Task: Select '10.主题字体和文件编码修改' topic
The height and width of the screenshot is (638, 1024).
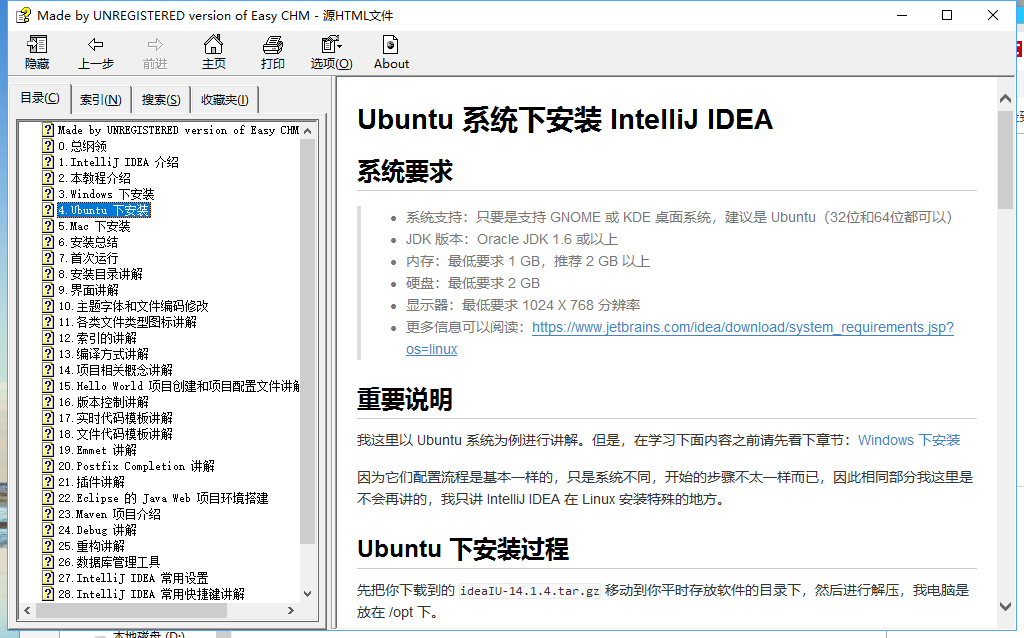Action: tap(133, 306)
